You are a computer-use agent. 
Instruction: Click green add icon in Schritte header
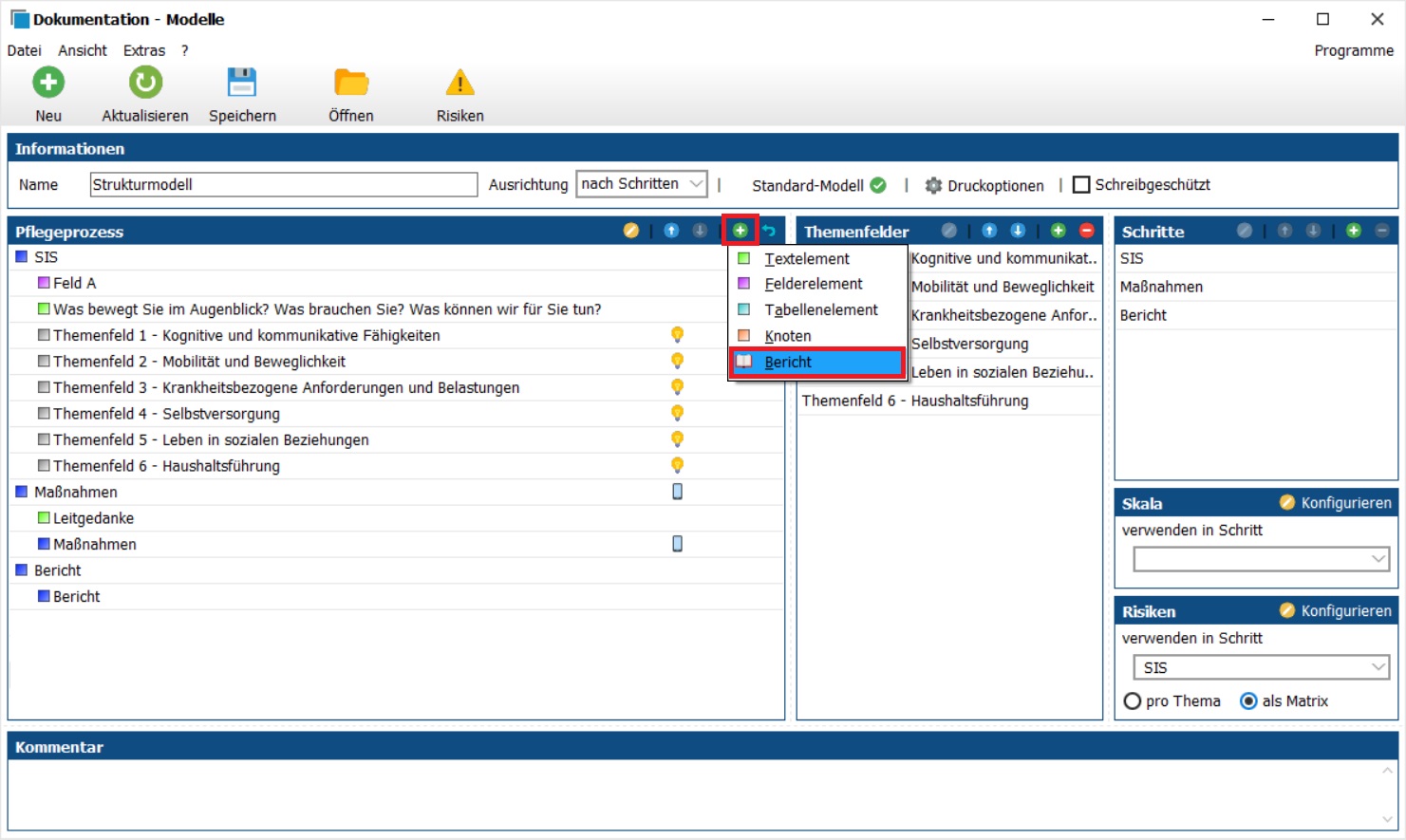point(1354,231)
